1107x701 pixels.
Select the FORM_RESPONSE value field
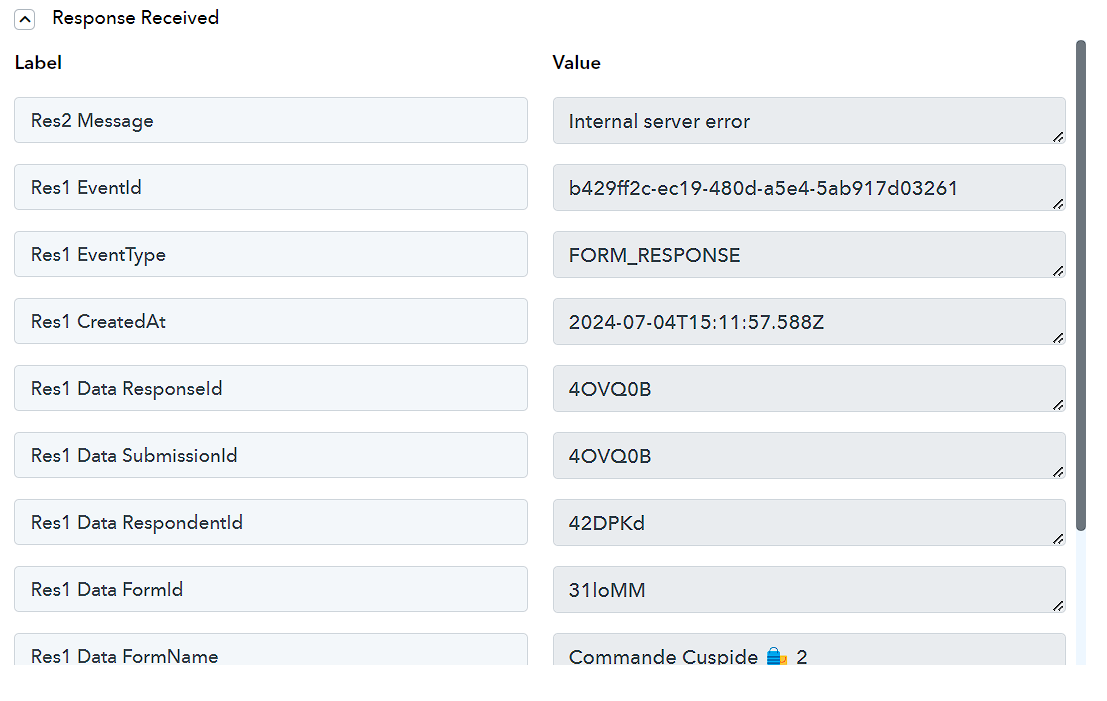[809, 255]
